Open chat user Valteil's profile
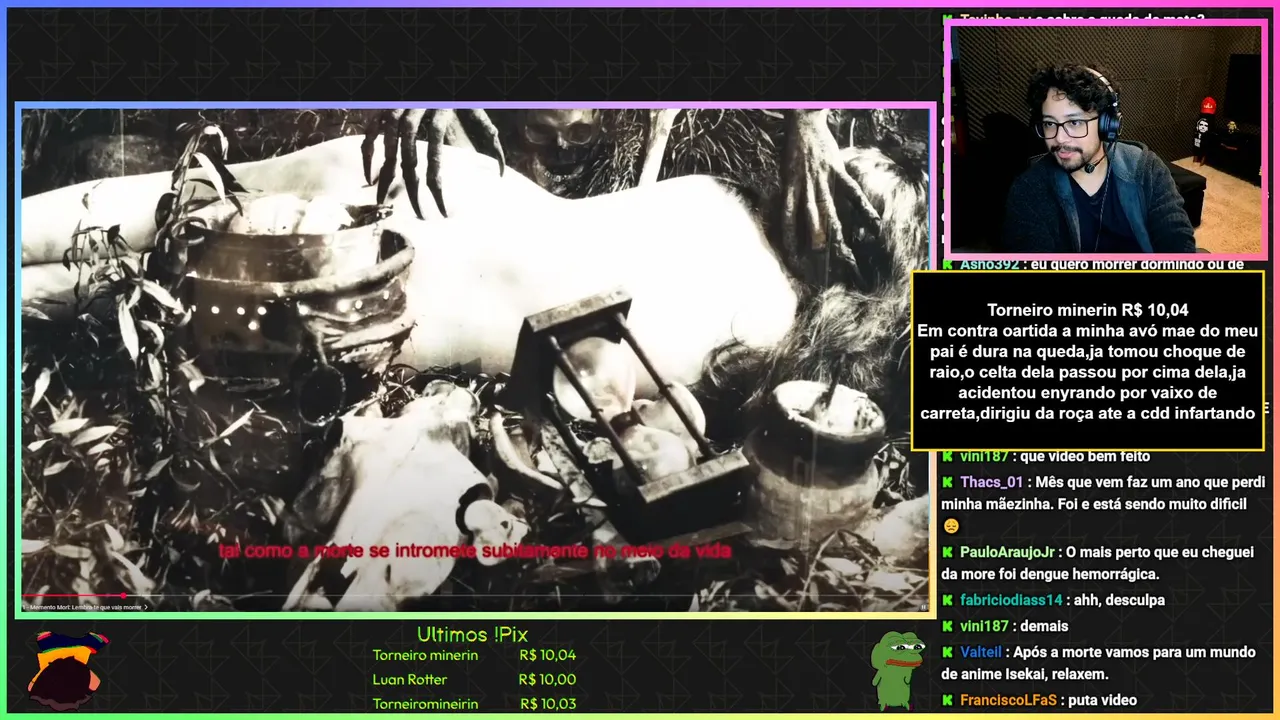 pyautogui.click(x=982, y=652)
